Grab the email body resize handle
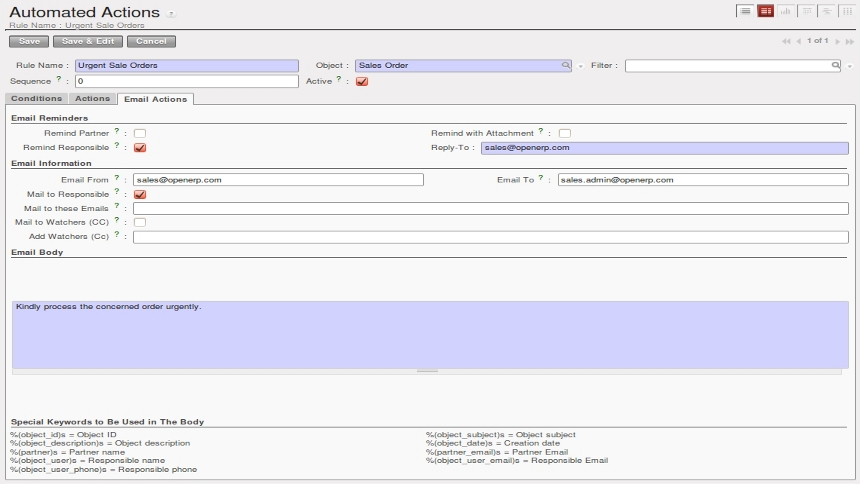 pyautogui.click(x=427, y=372)
